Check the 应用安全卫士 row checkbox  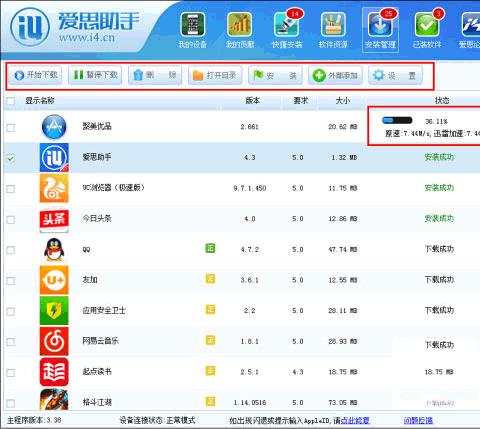tap(11, 311)
